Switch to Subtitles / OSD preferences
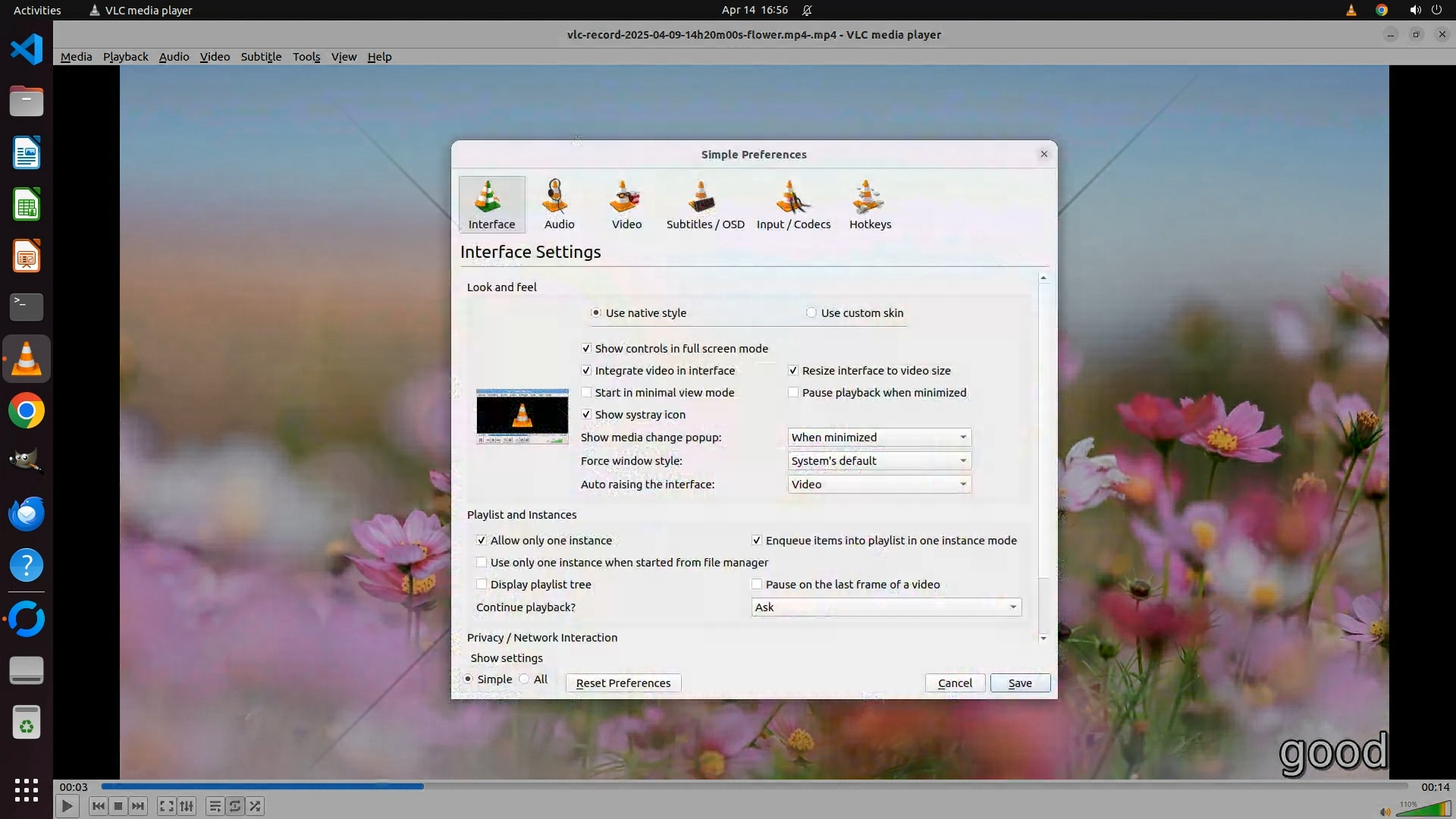 pos(704,205)
